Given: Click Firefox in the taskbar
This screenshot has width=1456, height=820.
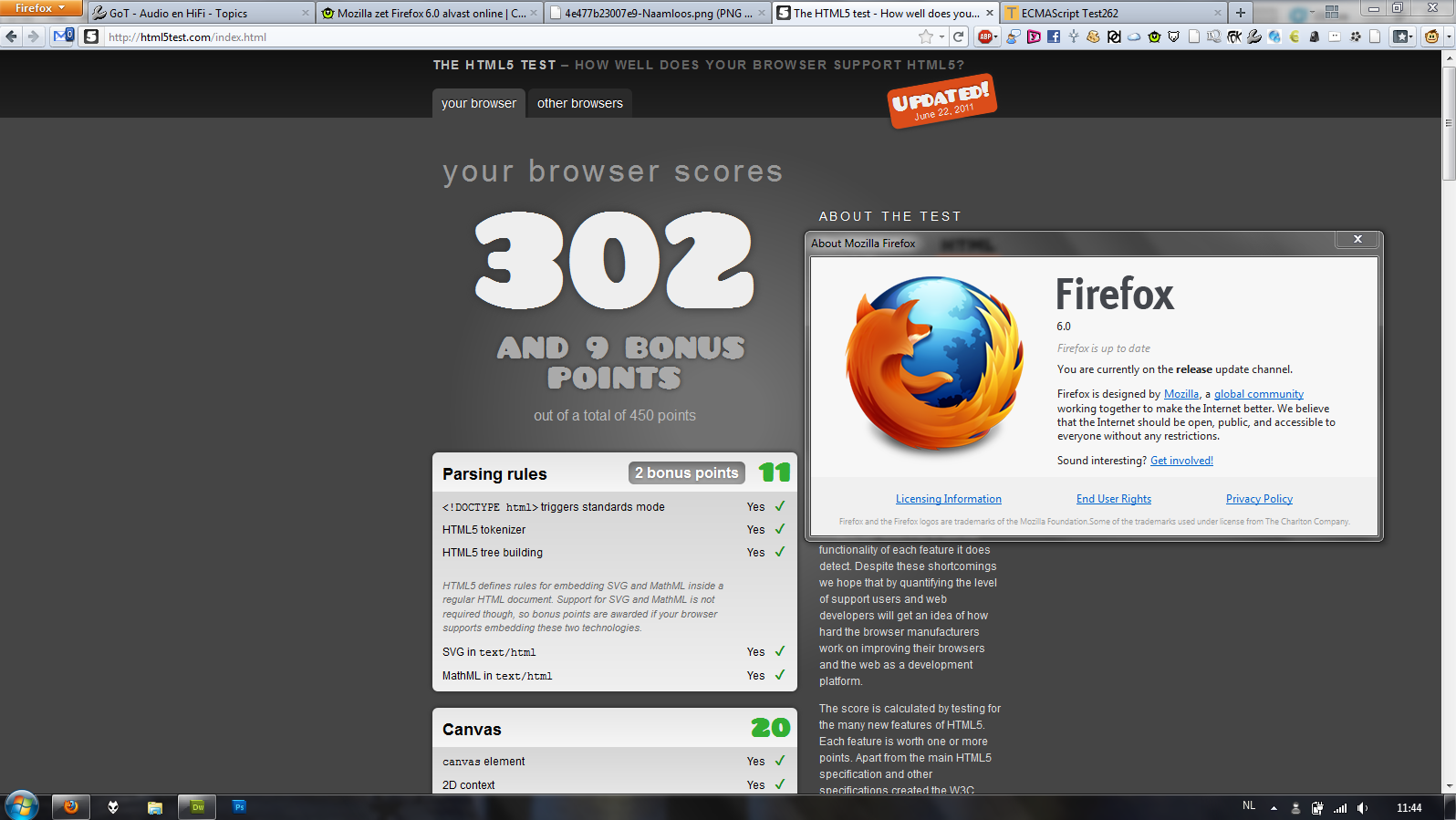Looking at the screenshot, I should tap(71, 806).
